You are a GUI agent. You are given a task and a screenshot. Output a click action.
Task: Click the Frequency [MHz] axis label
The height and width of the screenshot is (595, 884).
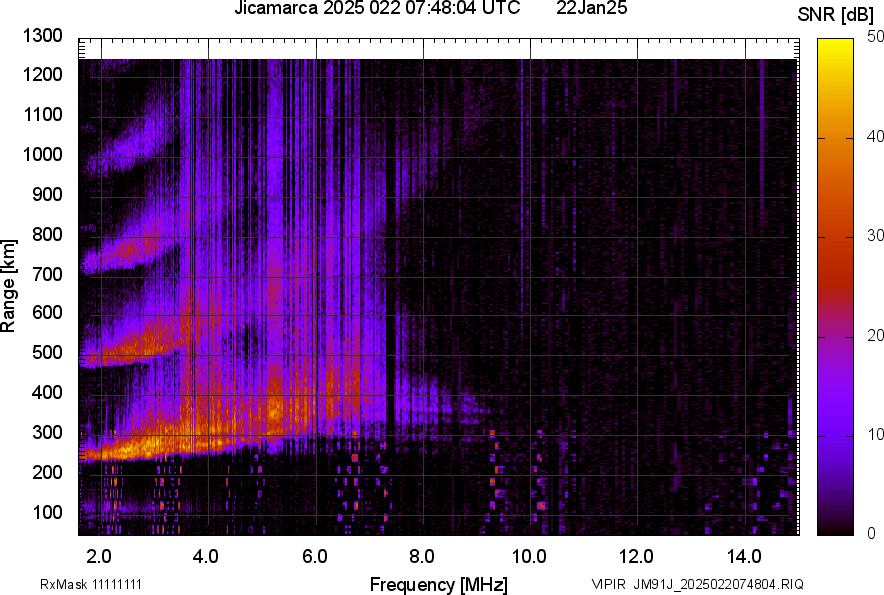click(438, 584)
